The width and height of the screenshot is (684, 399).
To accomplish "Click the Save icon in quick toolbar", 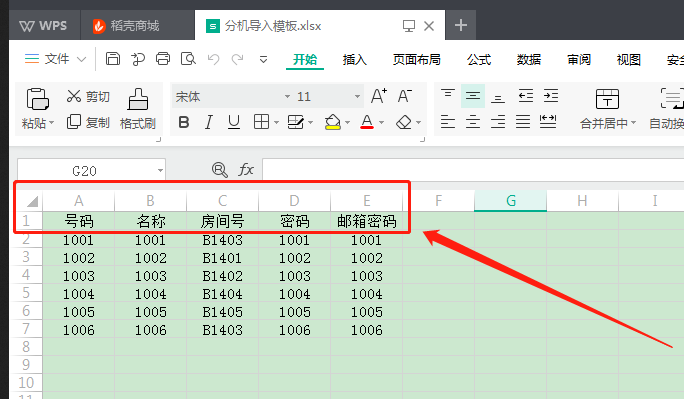I will pos(113,58).
